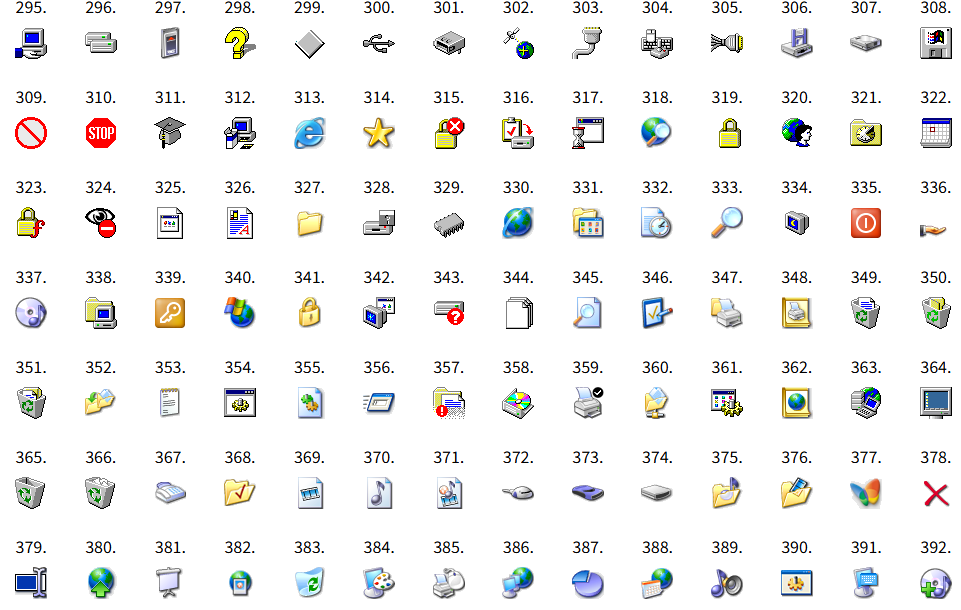Select the red STOP sign icon 310
The height and width of the screenshot is (610, 961).
(101, 133)
